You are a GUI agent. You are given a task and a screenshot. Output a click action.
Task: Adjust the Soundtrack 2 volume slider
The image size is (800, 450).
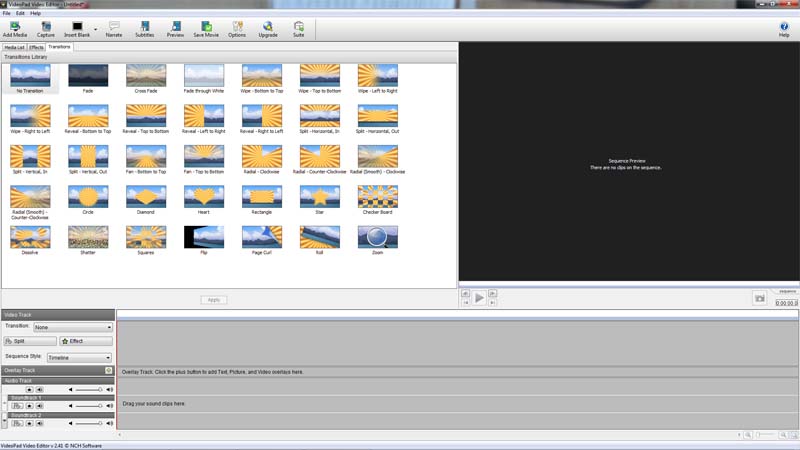pyautogui.click(x=88, y=423)
